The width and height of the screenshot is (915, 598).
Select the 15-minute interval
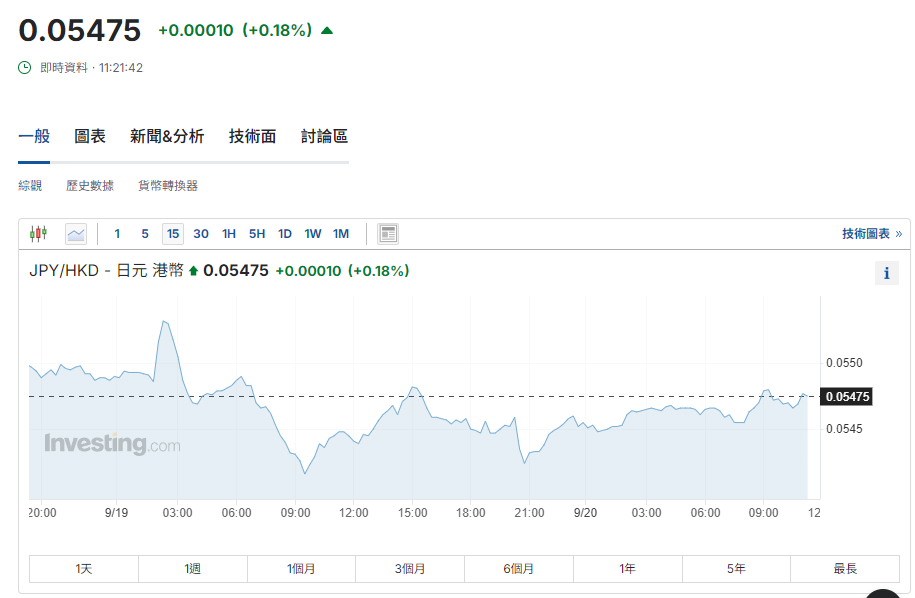click(173, 234)
